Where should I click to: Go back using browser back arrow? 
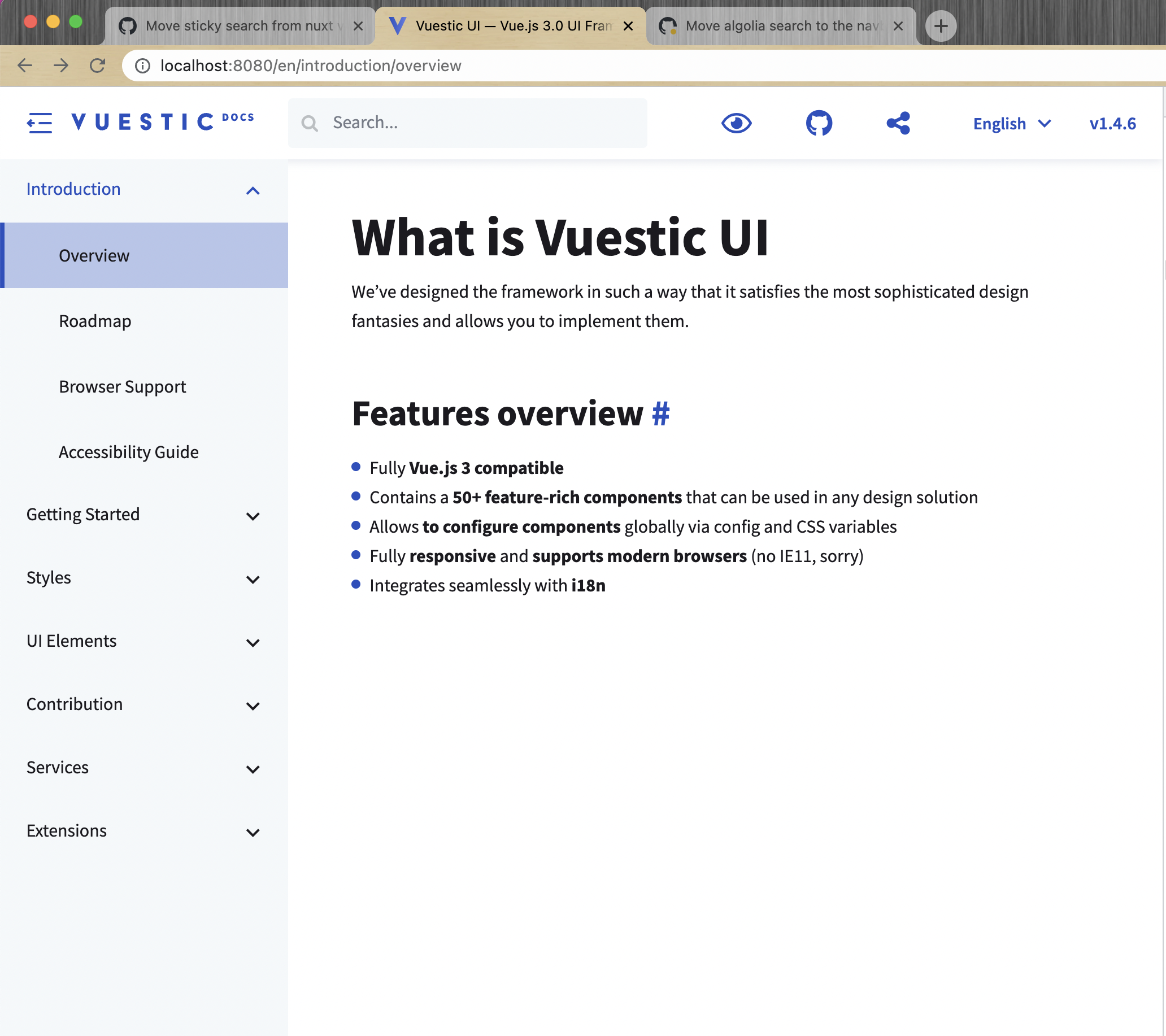coord(25,66)
